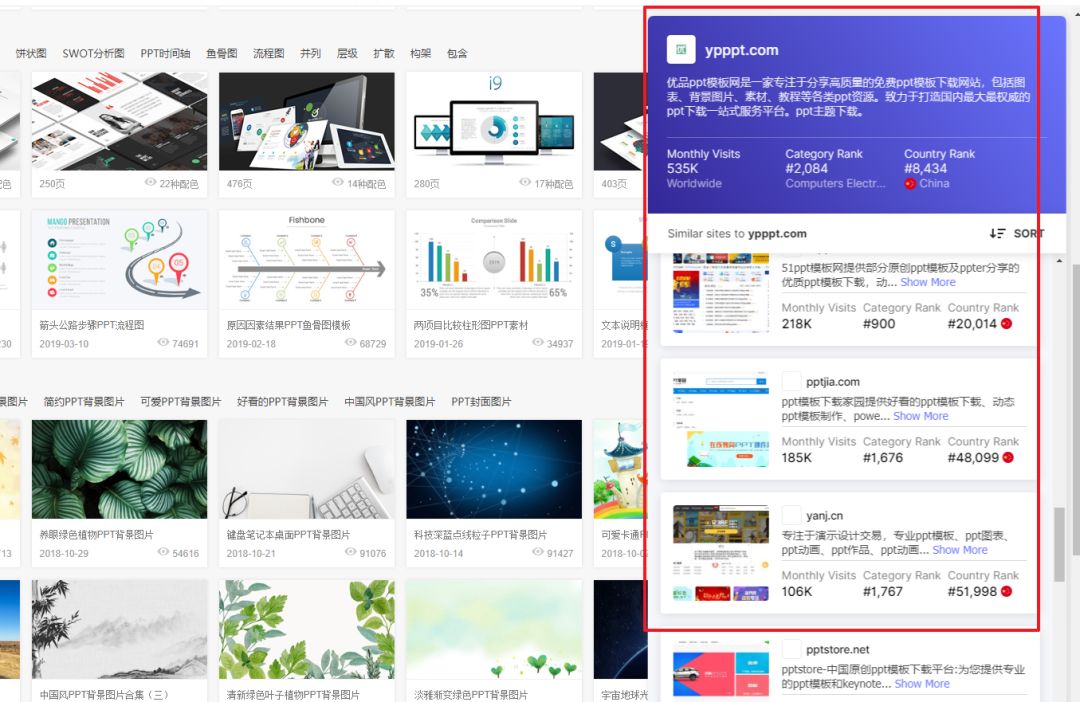Open 科技深蓝点线粒子PPT背景图片 title

point(481,535)
